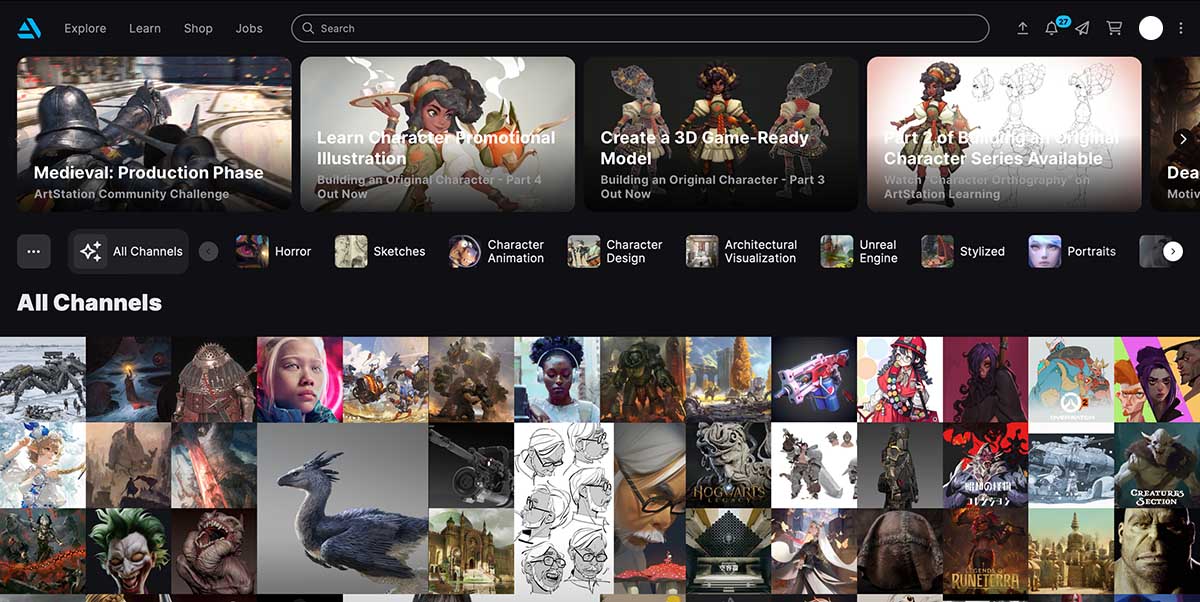Open the pink-lit white-haired portrait thumbnail
The height and width of the screenshot is (602, 1200).
click(x=300, y=379)
